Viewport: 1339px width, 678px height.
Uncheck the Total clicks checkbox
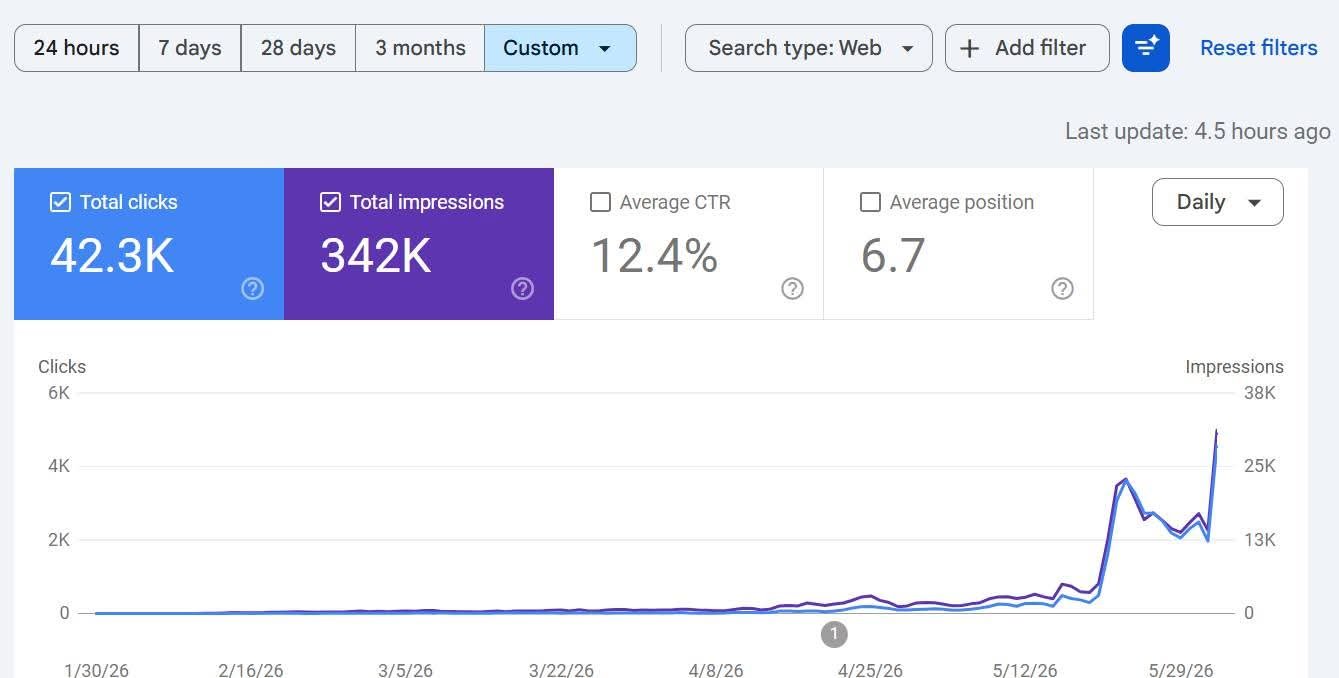coord(60,202)
